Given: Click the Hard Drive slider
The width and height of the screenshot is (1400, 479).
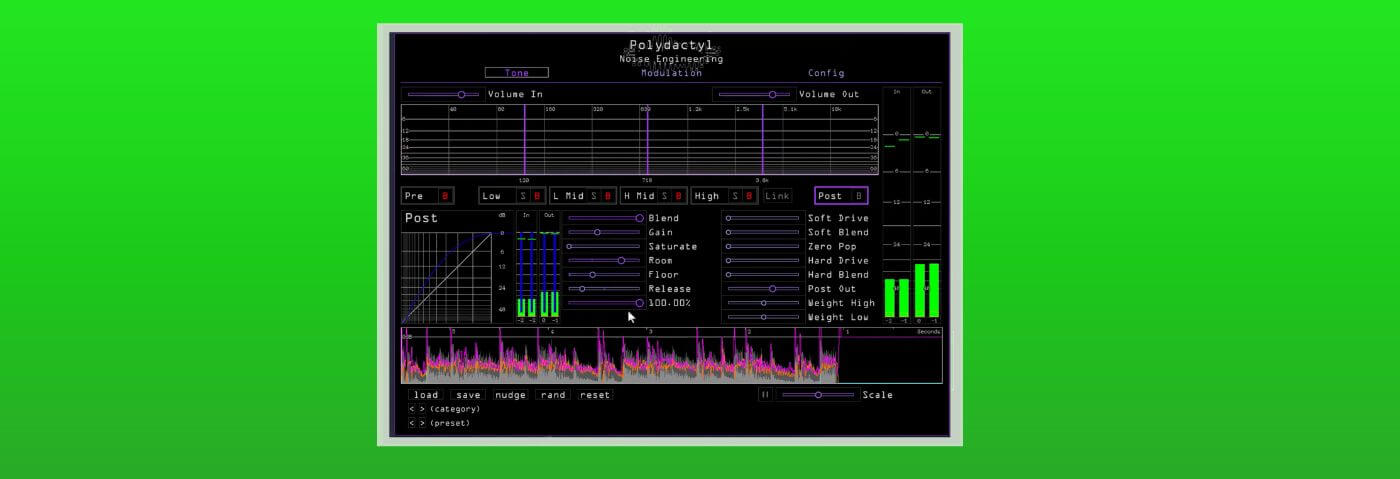Looking at the screenshot, I should point(763,260).
